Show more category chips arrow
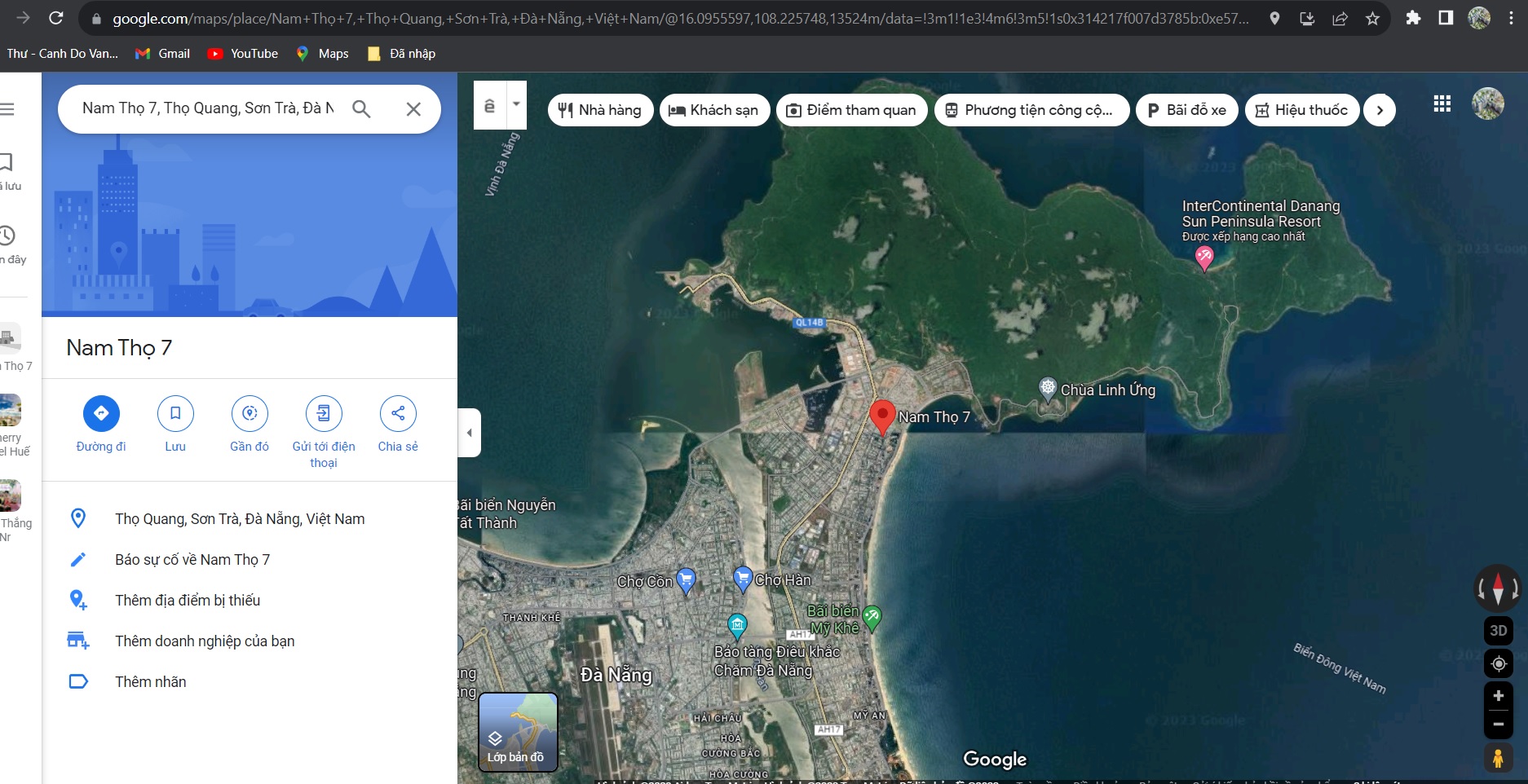The height and width of the screenshot is (784, 1528). pyautogui.click(x=1380, y=110)
